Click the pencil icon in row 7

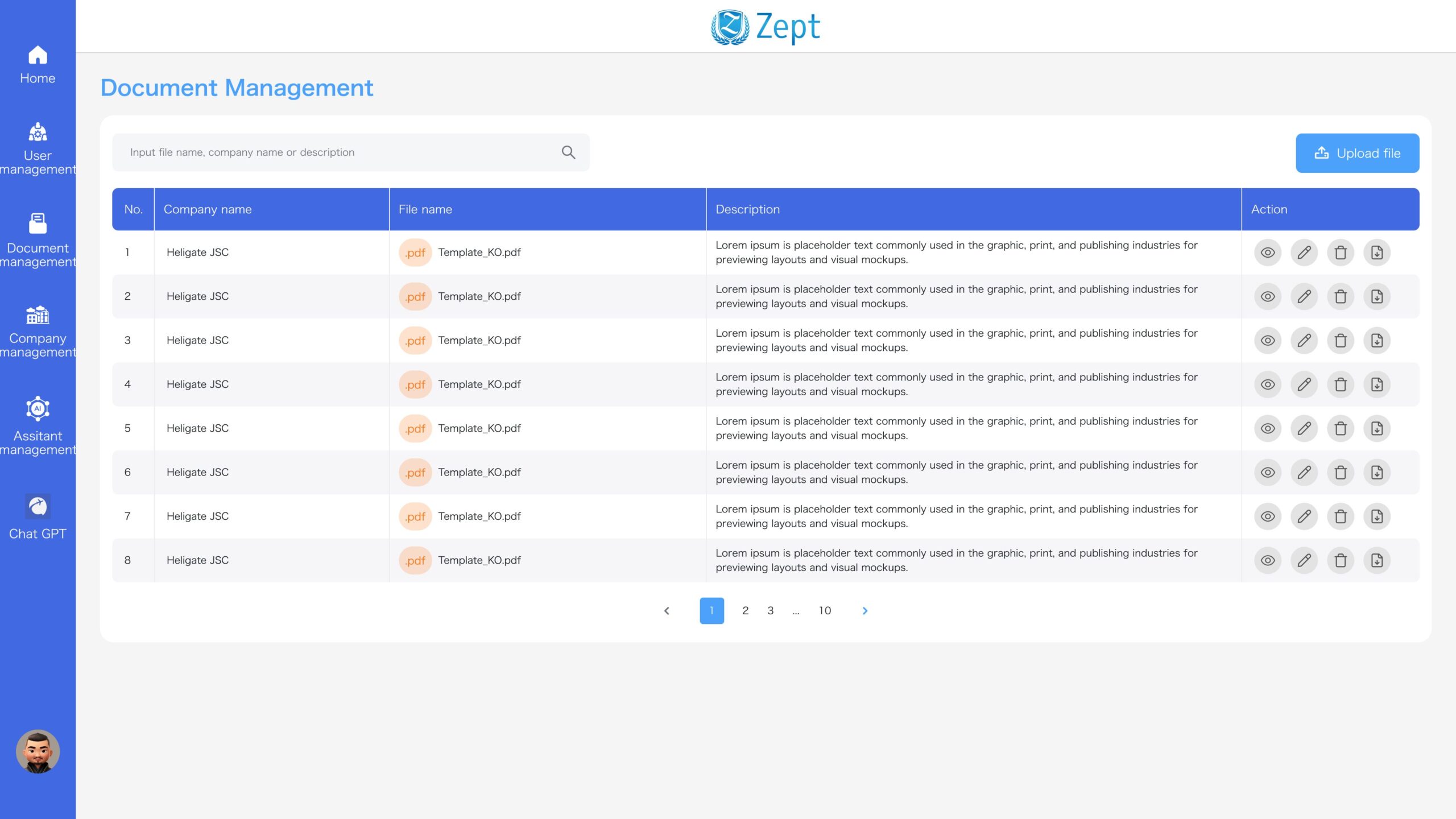tap(1304, 516)
